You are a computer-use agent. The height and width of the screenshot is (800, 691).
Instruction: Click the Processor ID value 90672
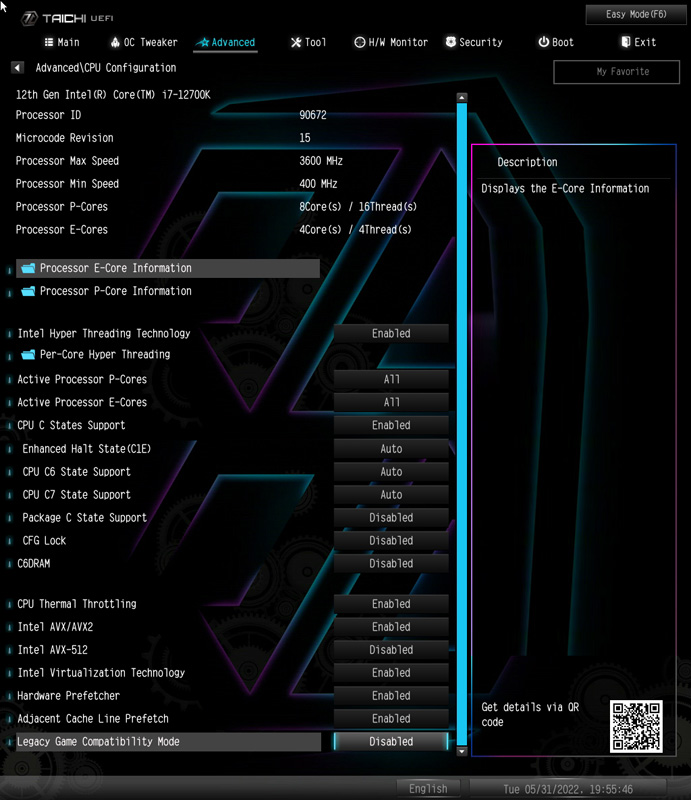(312, 115)
